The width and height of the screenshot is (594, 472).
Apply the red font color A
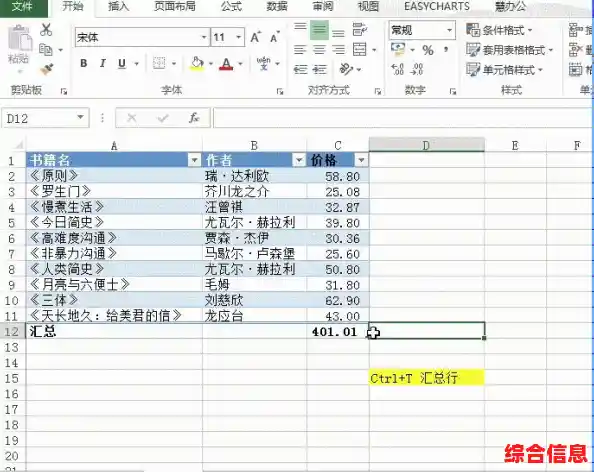coord(226,63)
